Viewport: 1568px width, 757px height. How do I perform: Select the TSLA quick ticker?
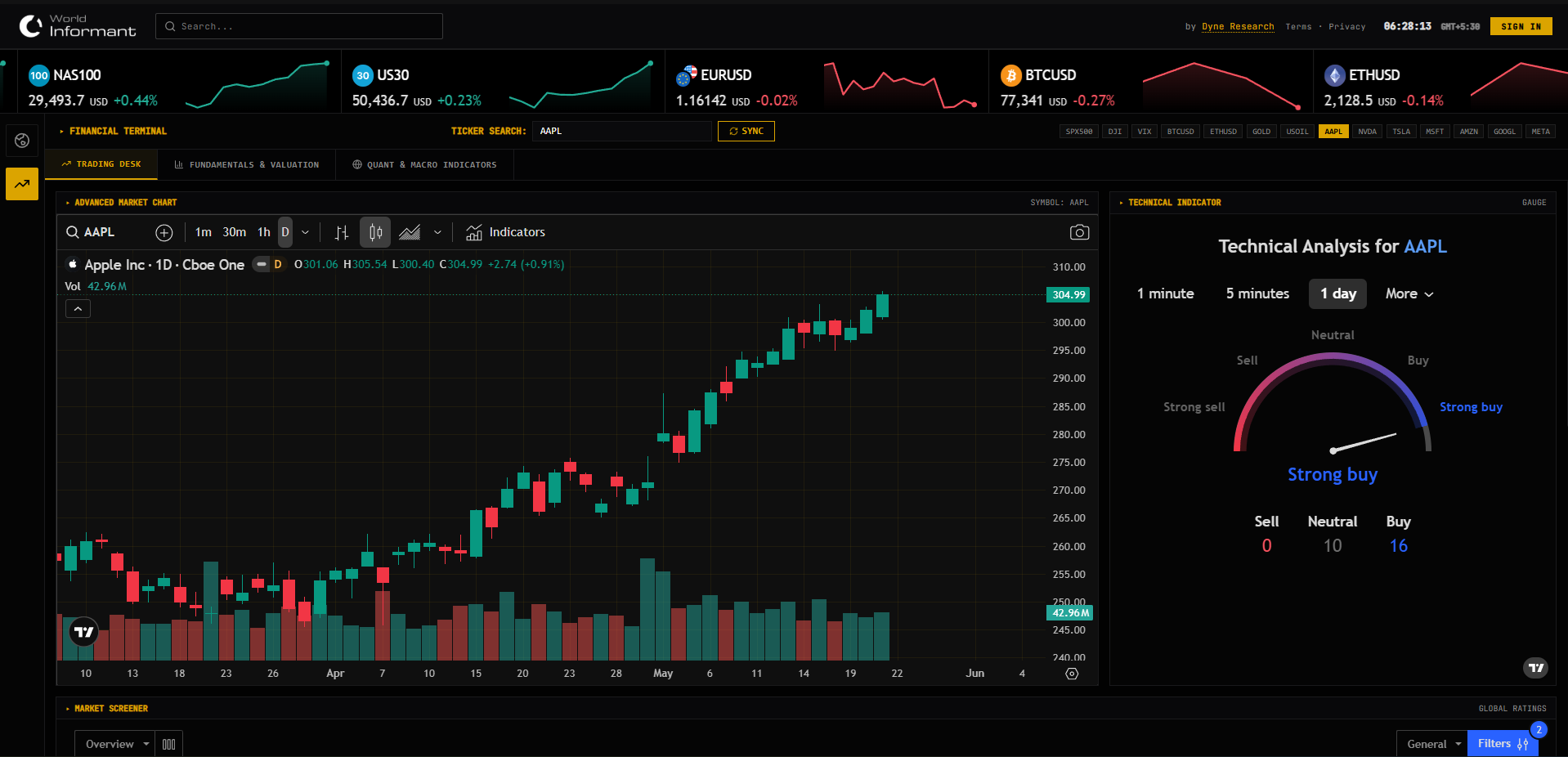pos(1401,132)
